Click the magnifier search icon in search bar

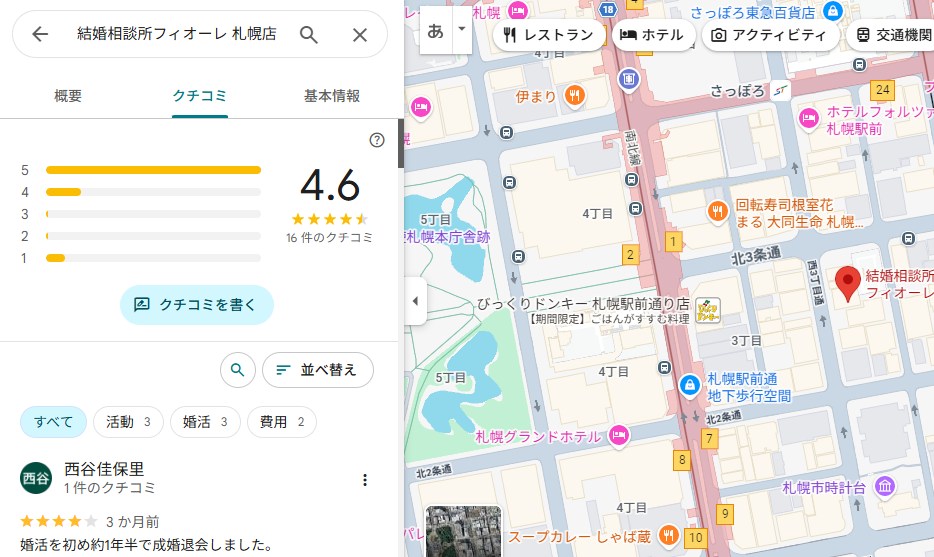coord(309,35)
